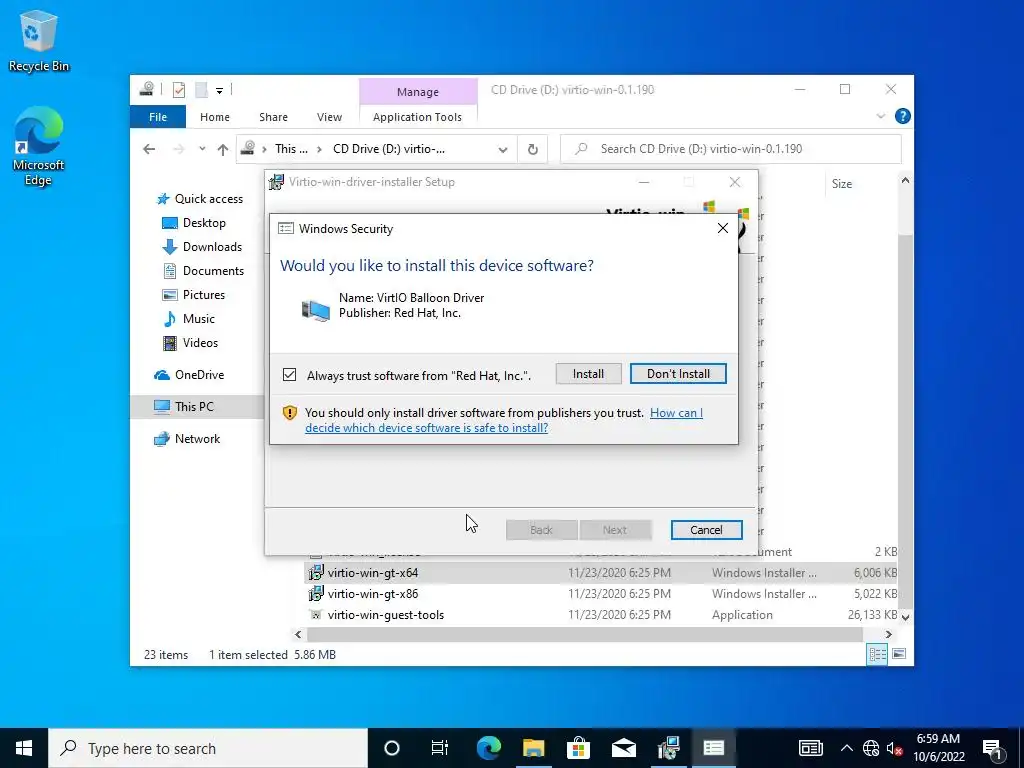Switch to the Share ribbon tab
Viewport: 1024px width, 768px height.
[x=273, y=117]
